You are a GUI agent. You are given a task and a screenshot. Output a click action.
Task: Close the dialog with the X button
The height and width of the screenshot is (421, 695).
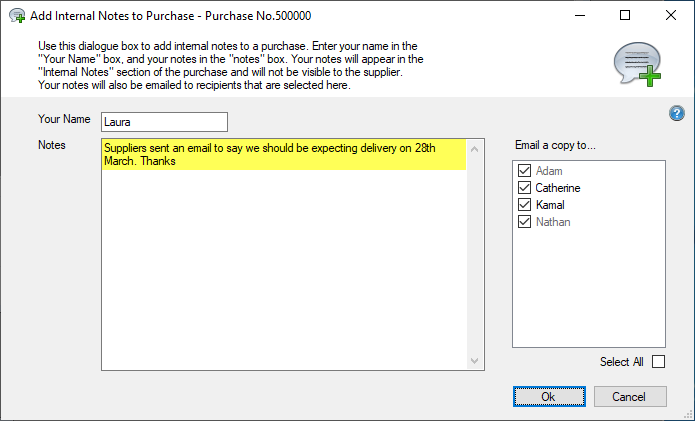tap(671, 15)
